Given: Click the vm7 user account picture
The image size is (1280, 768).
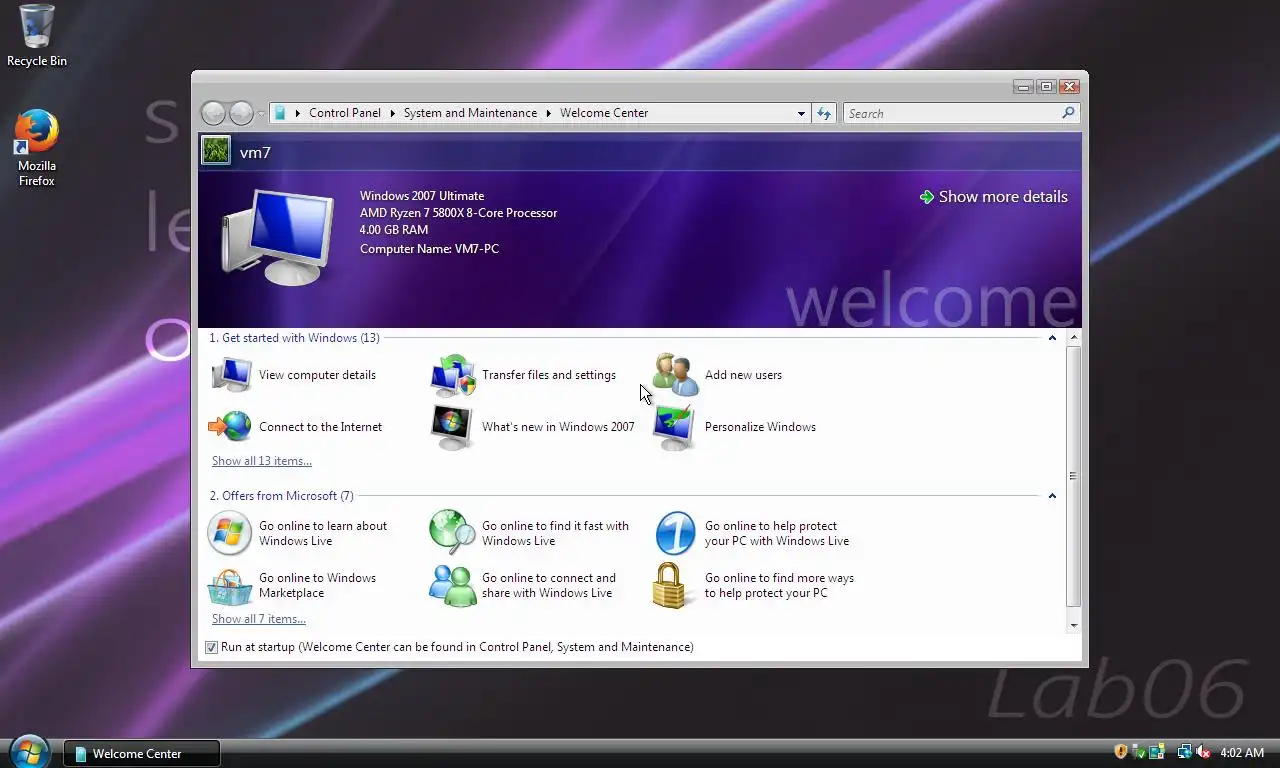Looking at the screenshot, I should coord(216,150).
